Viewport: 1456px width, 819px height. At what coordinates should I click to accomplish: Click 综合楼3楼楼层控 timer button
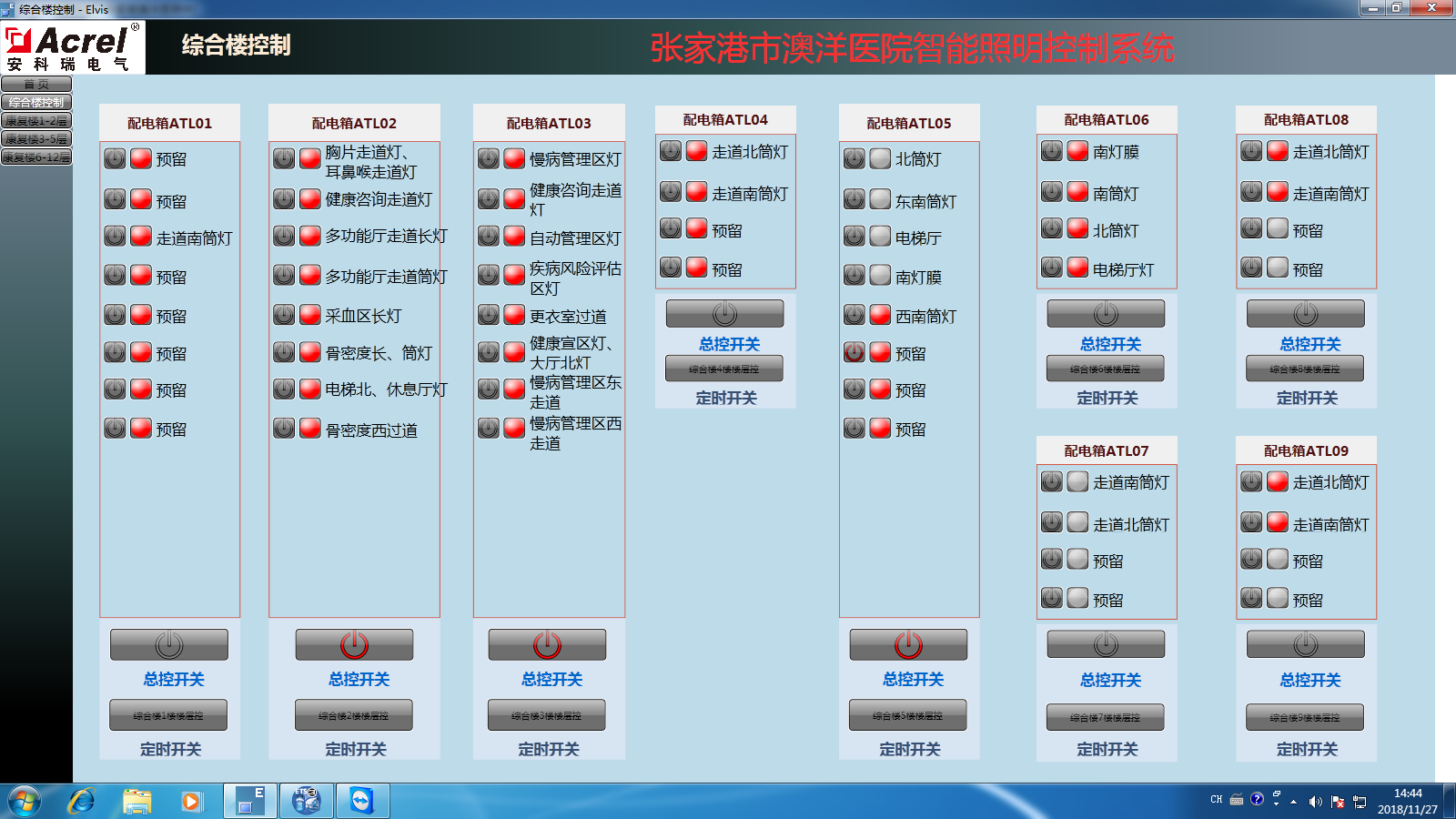pos(547,715)
